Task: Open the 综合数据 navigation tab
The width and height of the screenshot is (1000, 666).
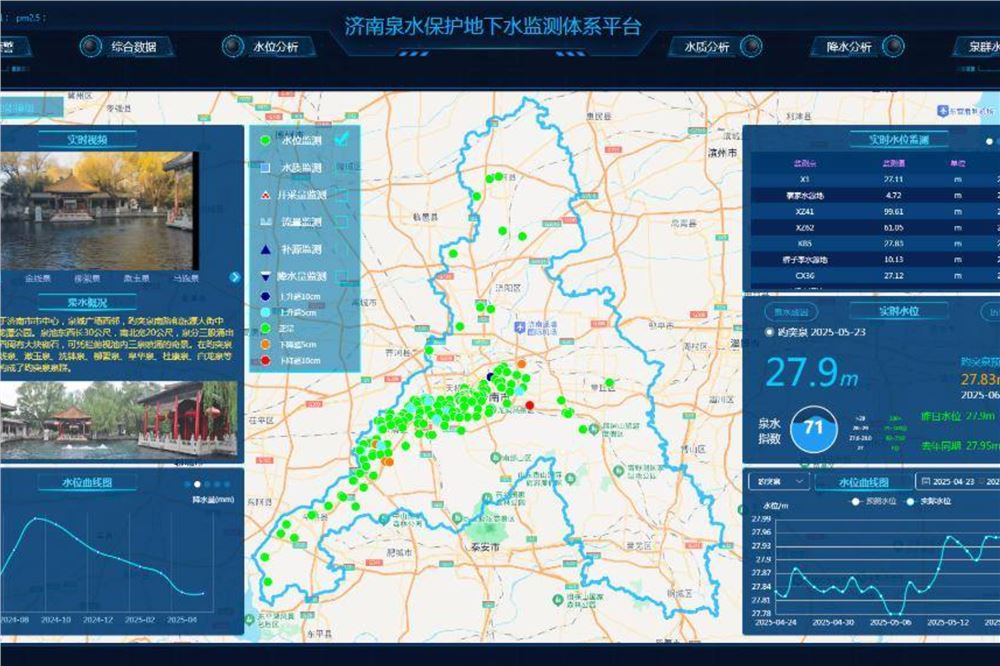Action: 140,46
